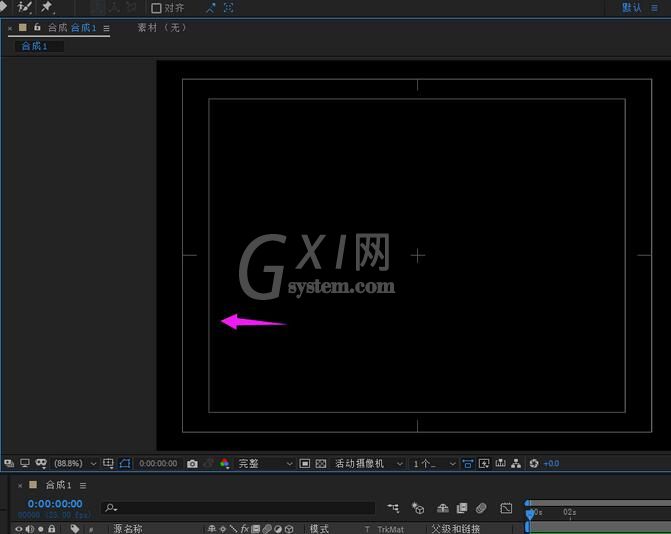Click the show snapshot icon
Viewport: 671px width, 534px height.
[209, 463]
